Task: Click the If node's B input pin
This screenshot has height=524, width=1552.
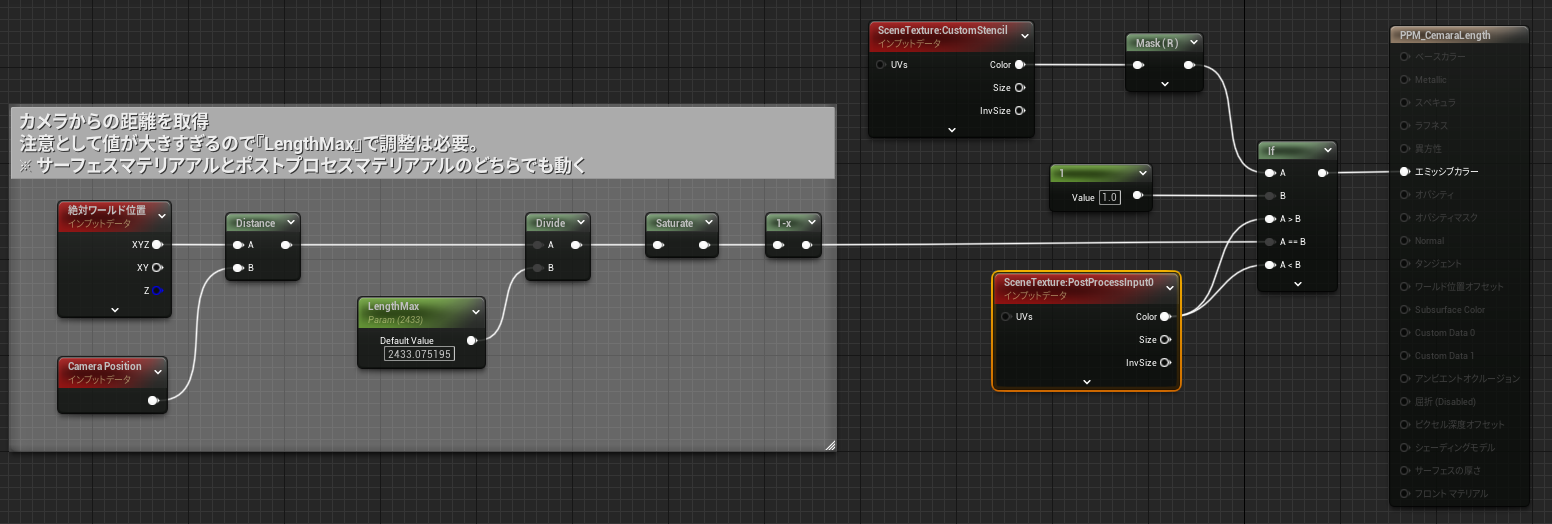Action: (x=1271, y=195)
